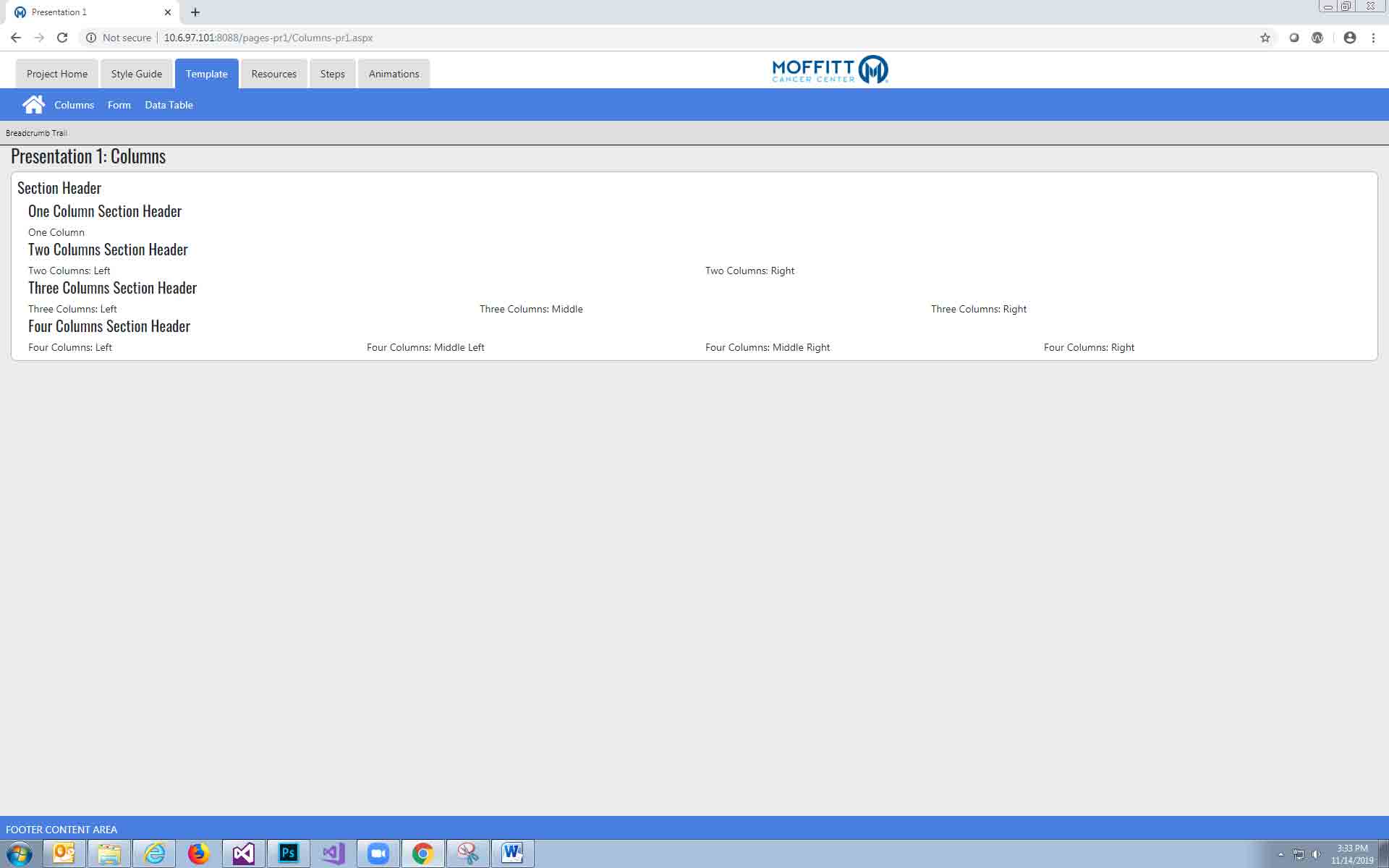Go to the Project Home tab

tap(56, 74)
